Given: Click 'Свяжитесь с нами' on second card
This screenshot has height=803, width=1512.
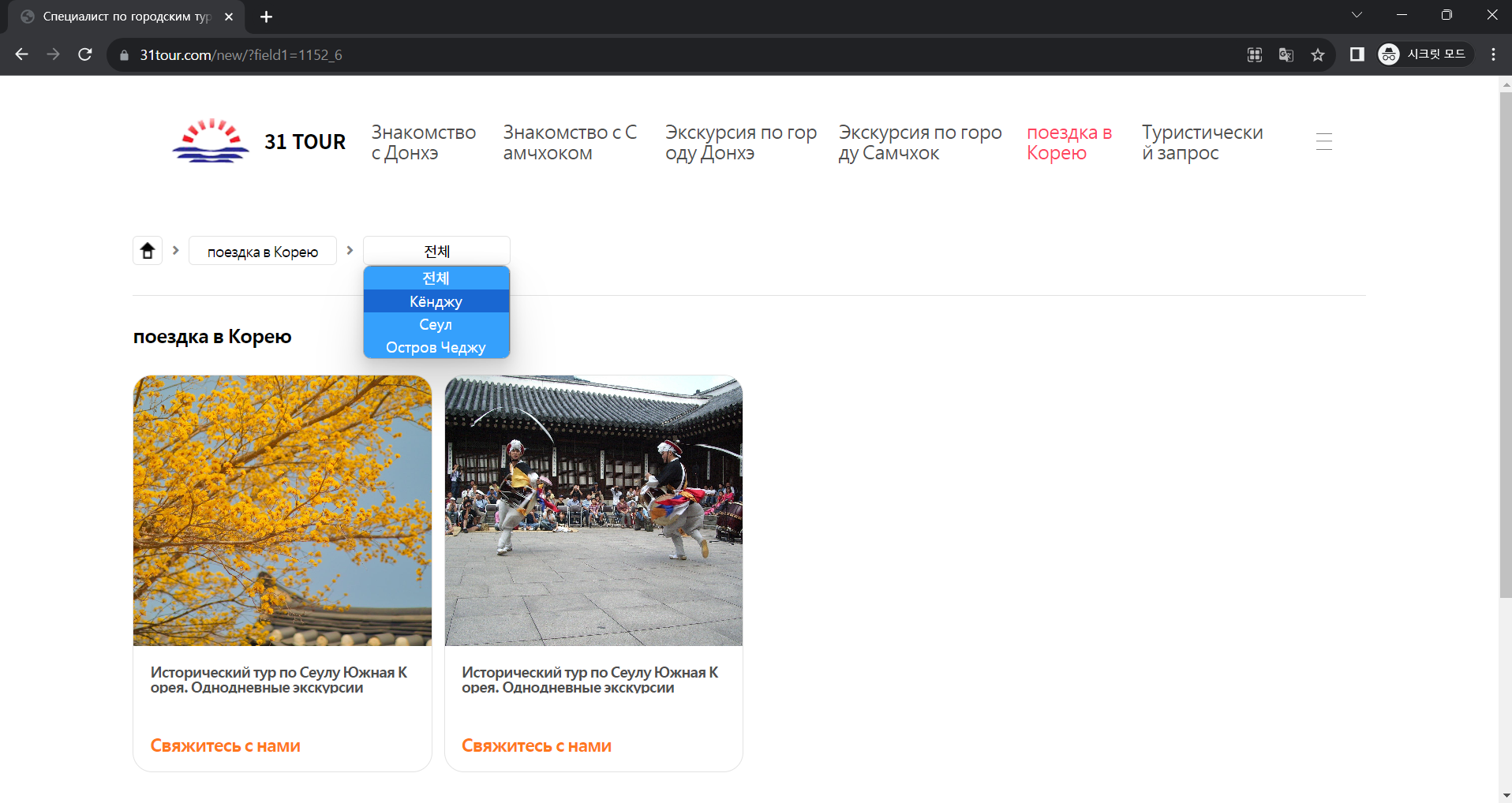Looking at the screenshot, I should [x=537, y=745].
